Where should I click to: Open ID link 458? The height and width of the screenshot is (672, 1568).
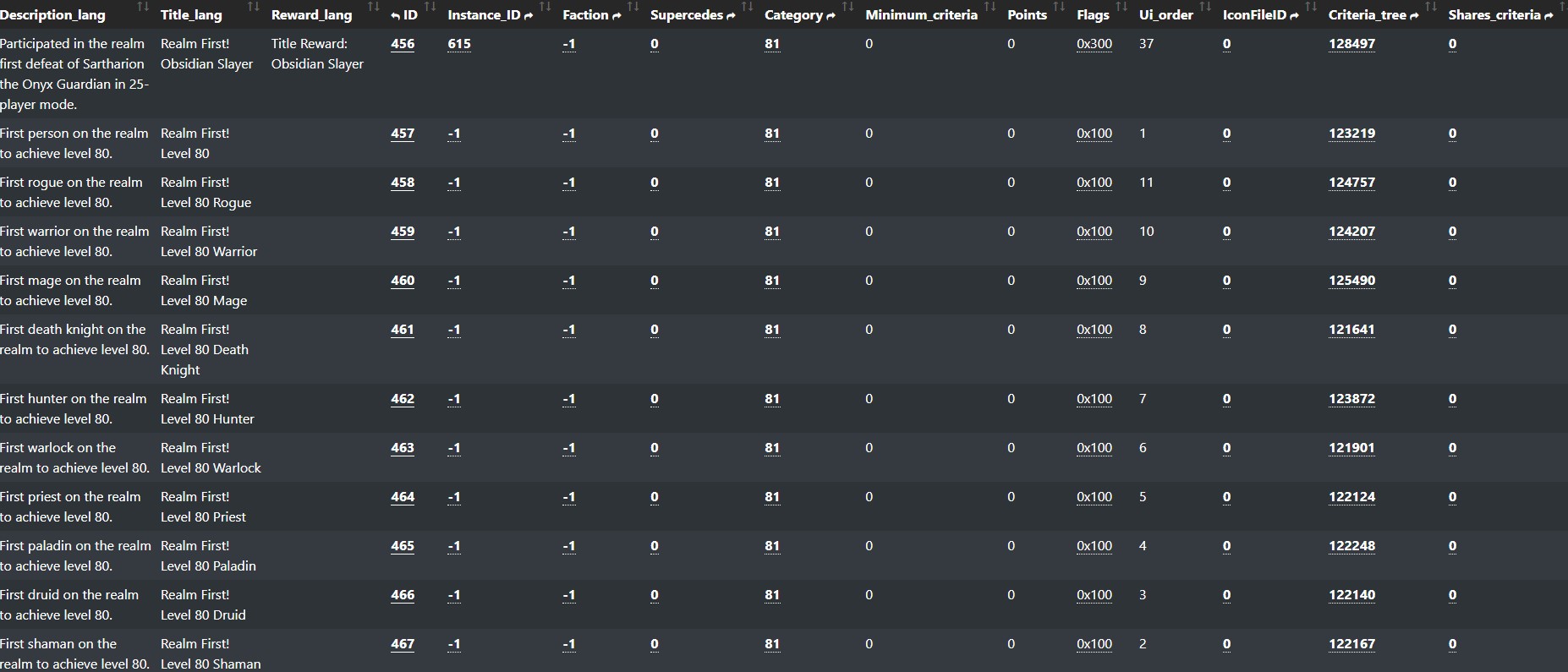[403, 183]
